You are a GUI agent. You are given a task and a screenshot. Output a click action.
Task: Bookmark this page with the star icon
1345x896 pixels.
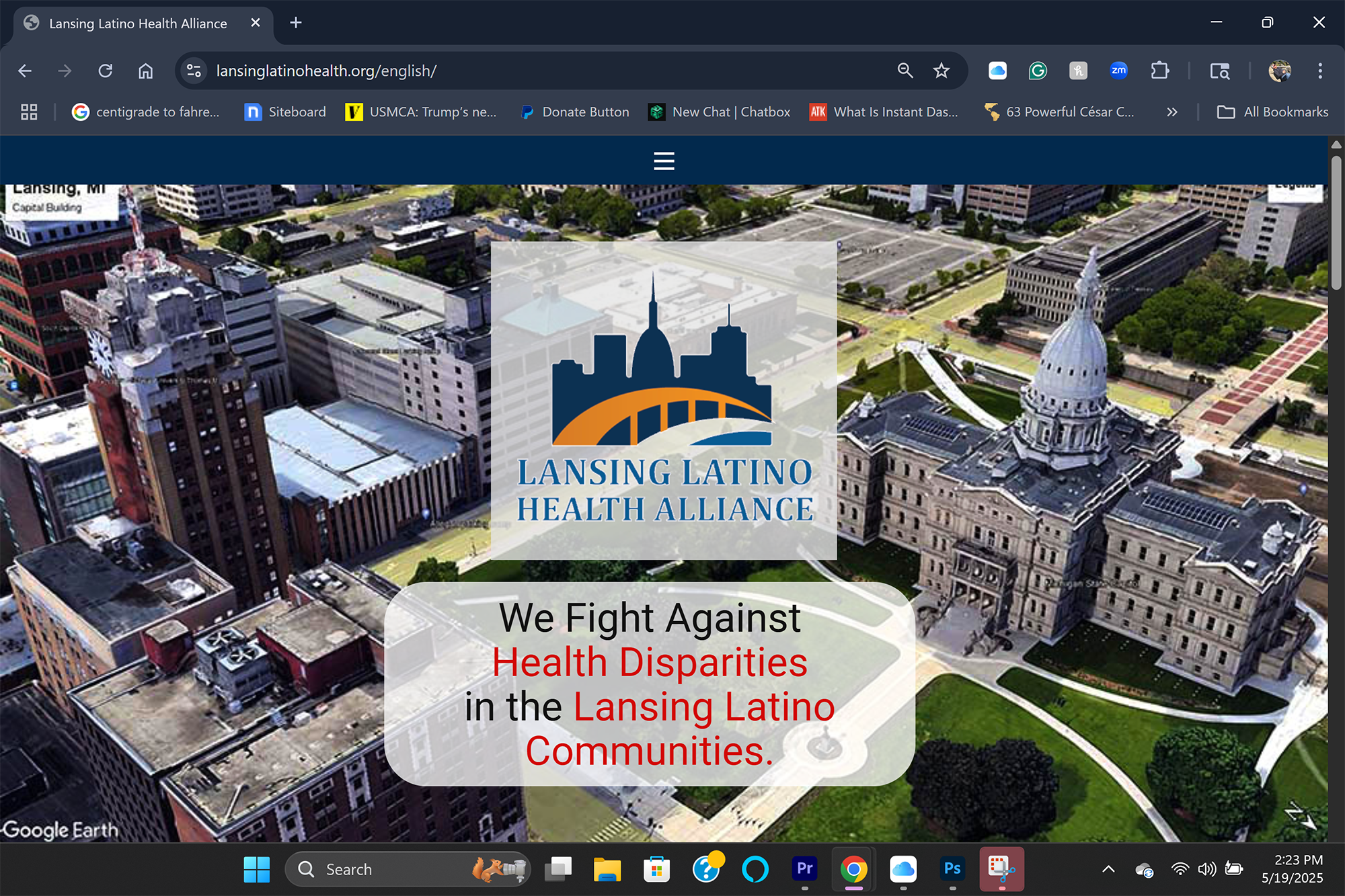point(941,71)
